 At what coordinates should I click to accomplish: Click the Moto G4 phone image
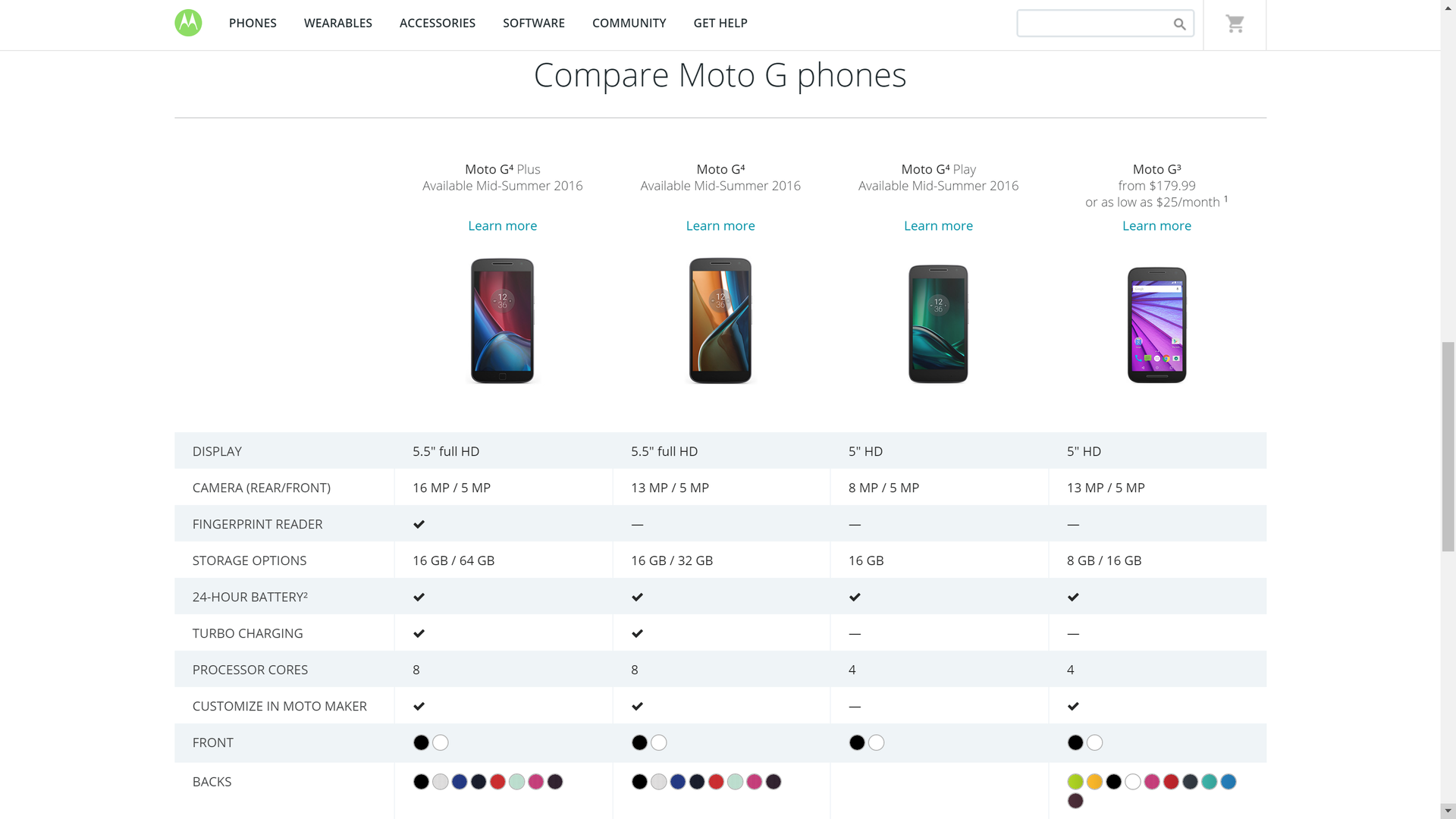(x=720, y=321)
